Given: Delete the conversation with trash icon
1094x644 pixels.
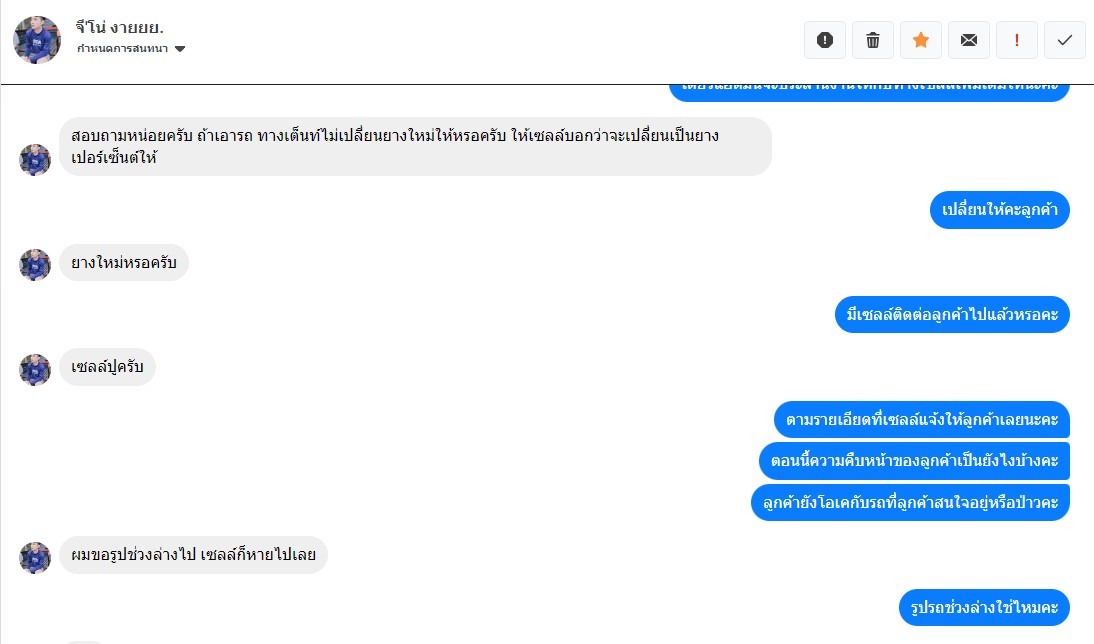Looking at the screenshot, I should (873, 40).
